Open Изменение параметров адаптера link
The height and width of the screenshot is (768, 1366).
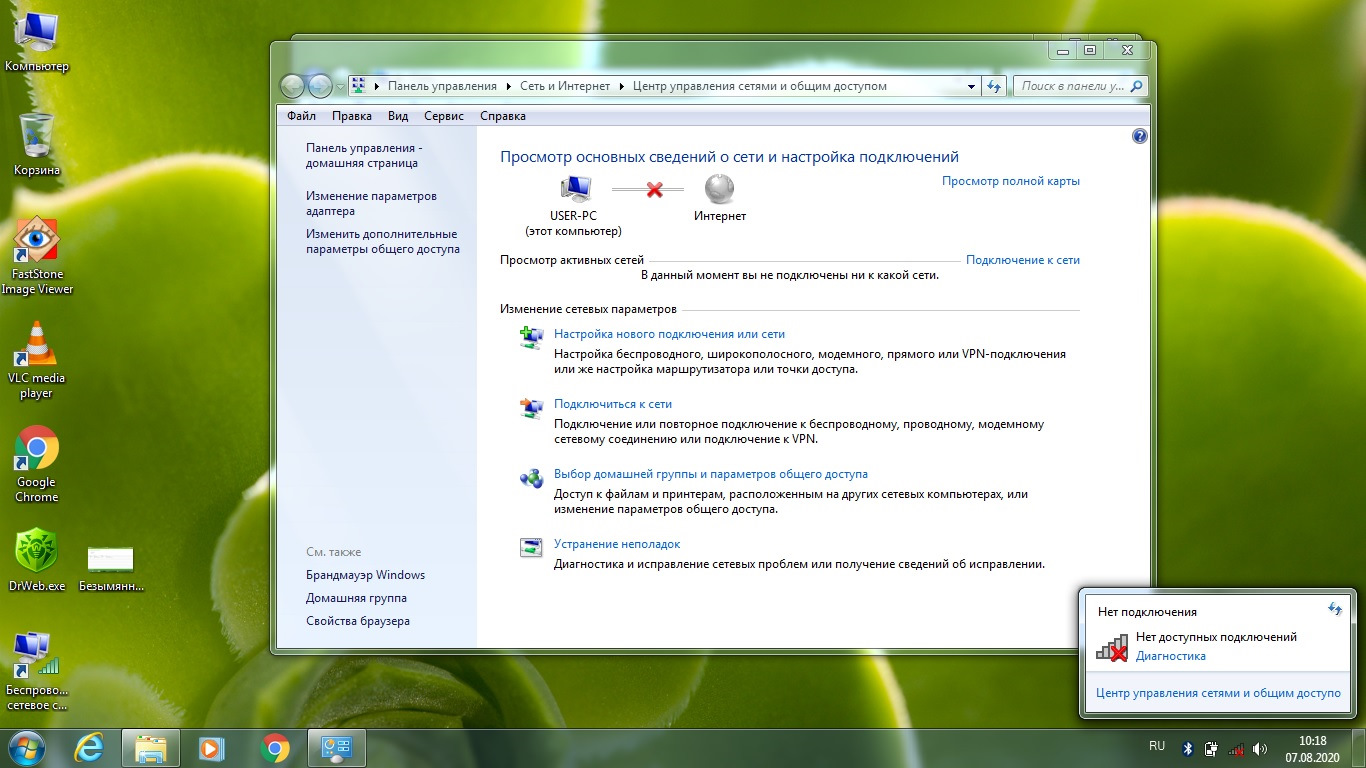point(371,203)
